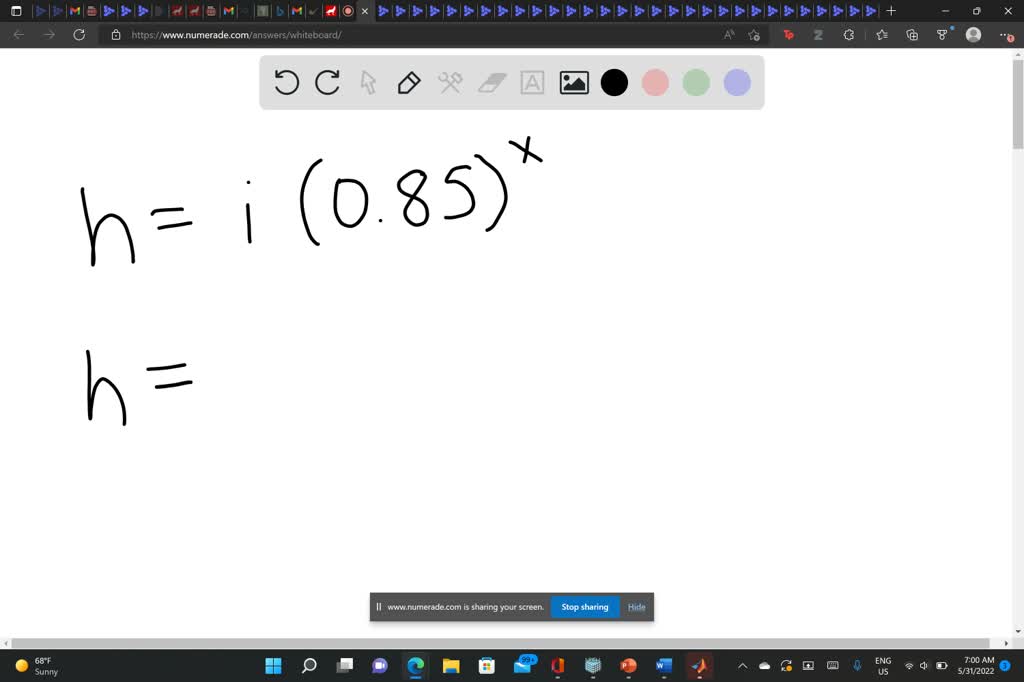
Task: Hide the screen sharing notification bar
Action: pos(636,607)
